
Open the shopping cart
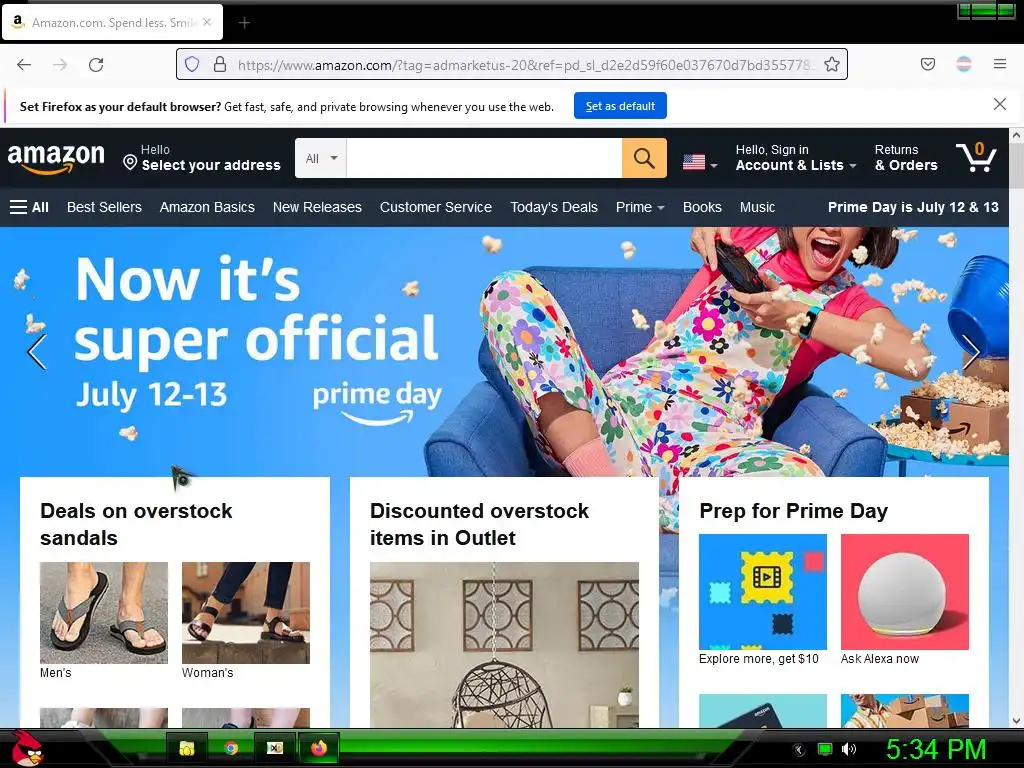coord(976,157)
